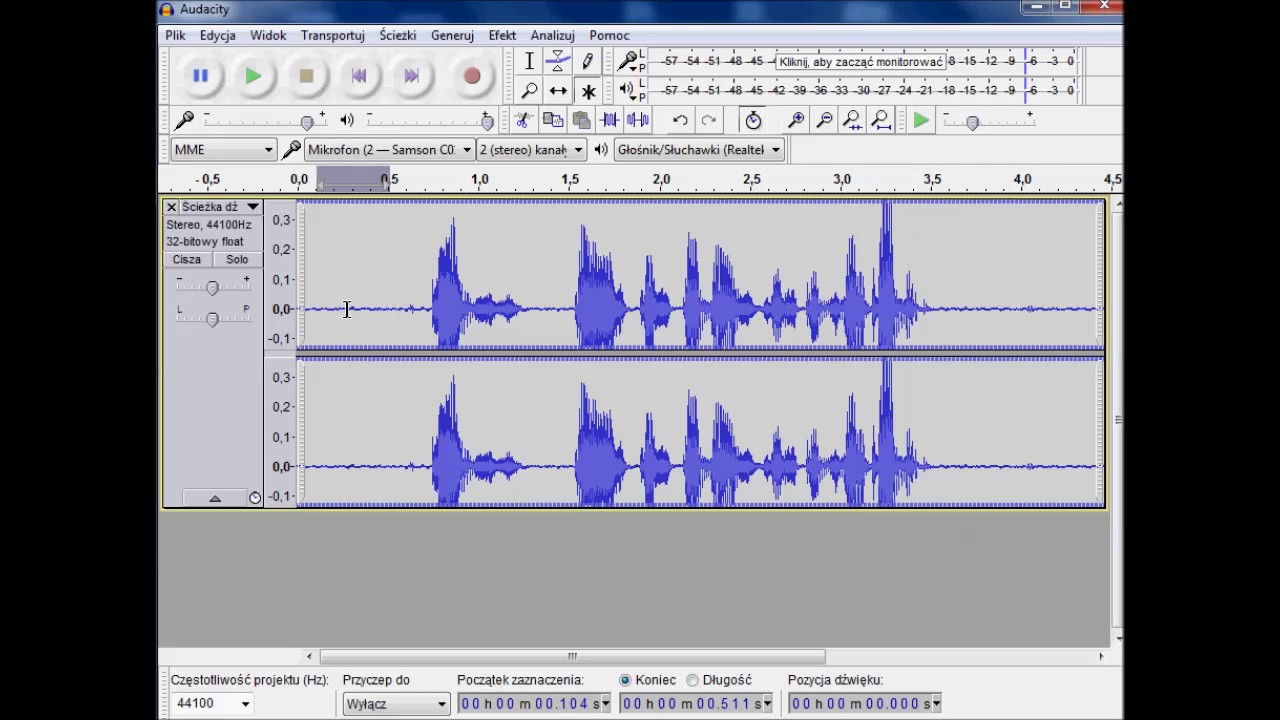Click the 2,0 mark on timeline ruler
The height and width of the screenshot is (720, 1280).
(x=661, y=179)
